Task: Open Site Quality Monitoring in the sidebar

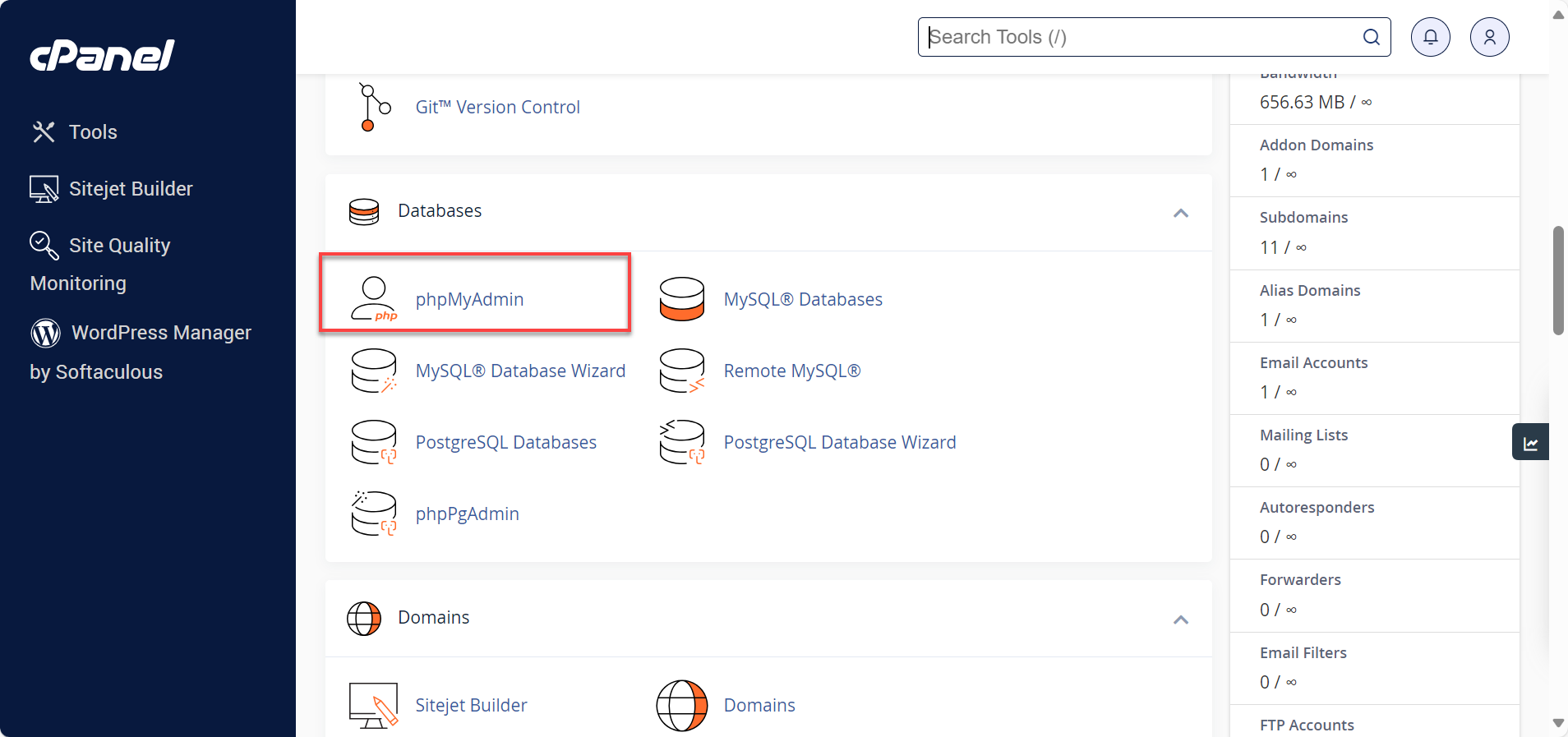Action: (x=100, y=264)
